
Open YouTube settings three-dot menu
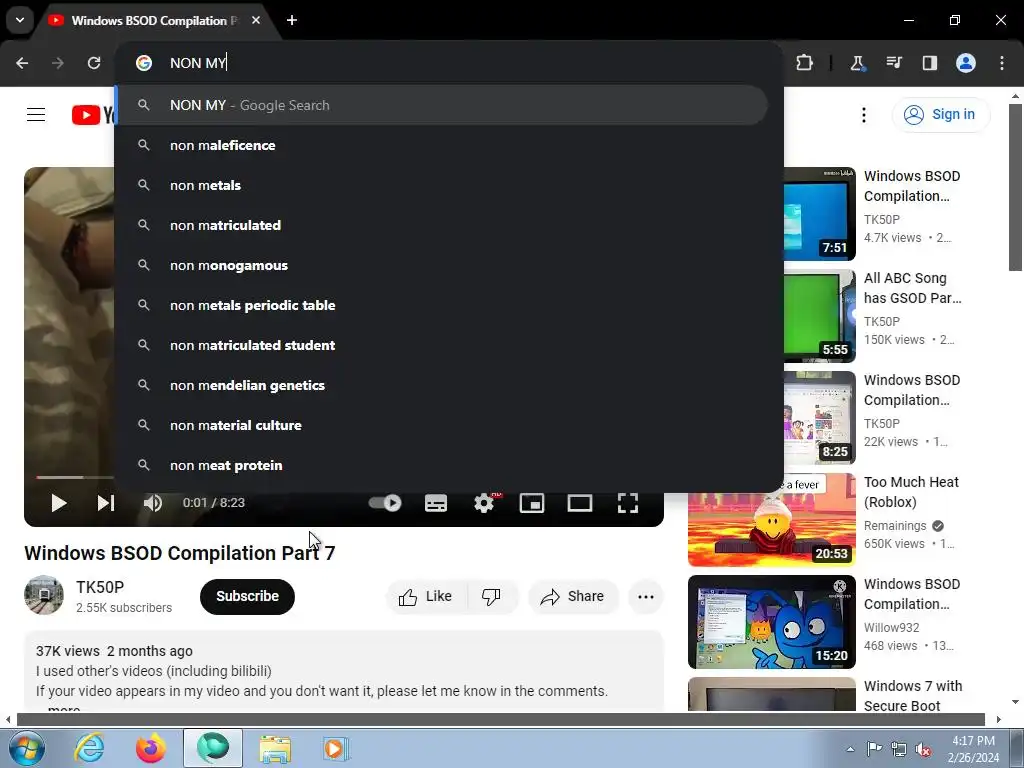pyautogui.click(x=863, y=115)
